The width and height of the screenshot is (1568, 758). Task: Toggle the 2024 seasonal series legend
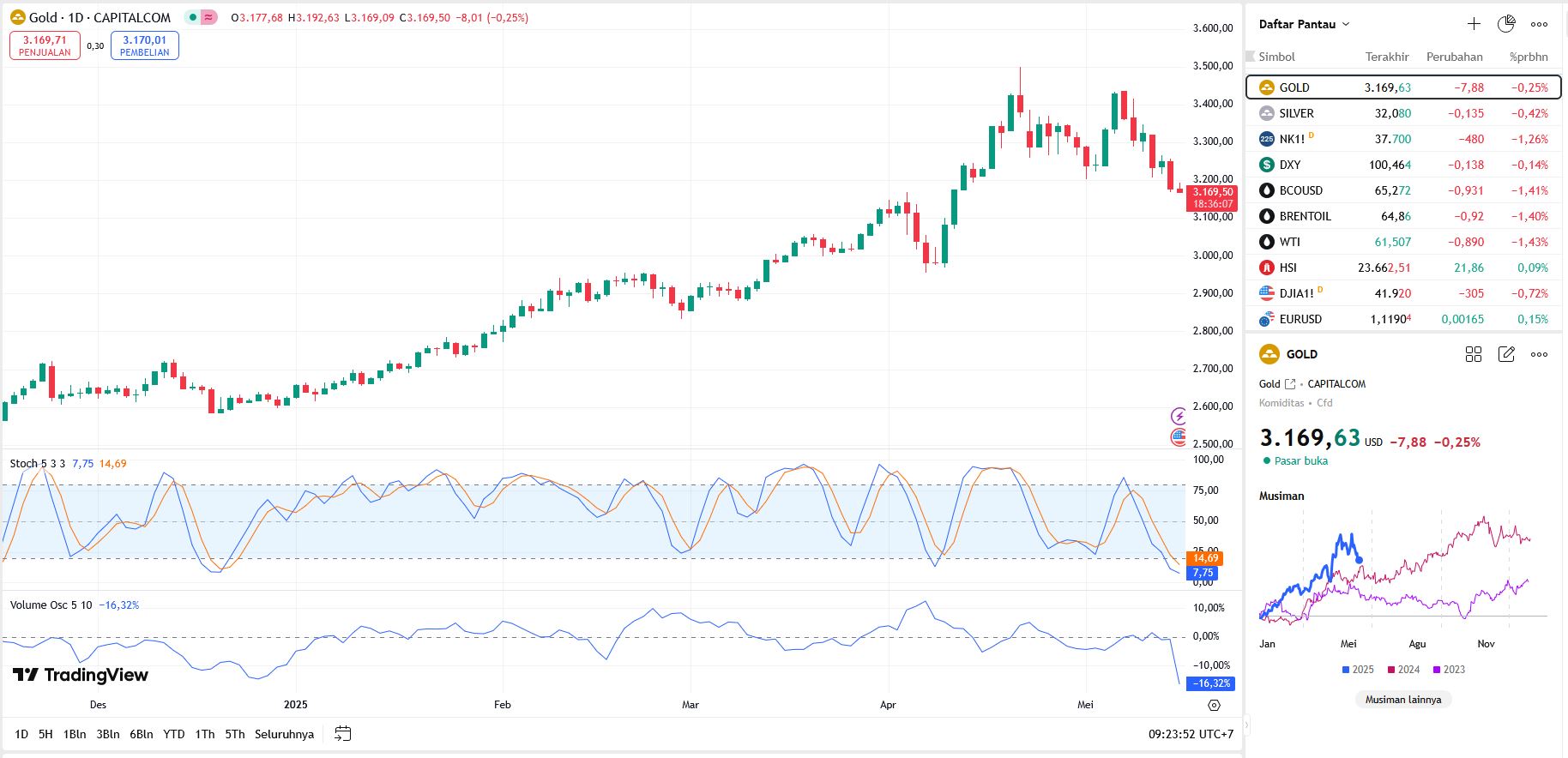[x=1403, y=670]
